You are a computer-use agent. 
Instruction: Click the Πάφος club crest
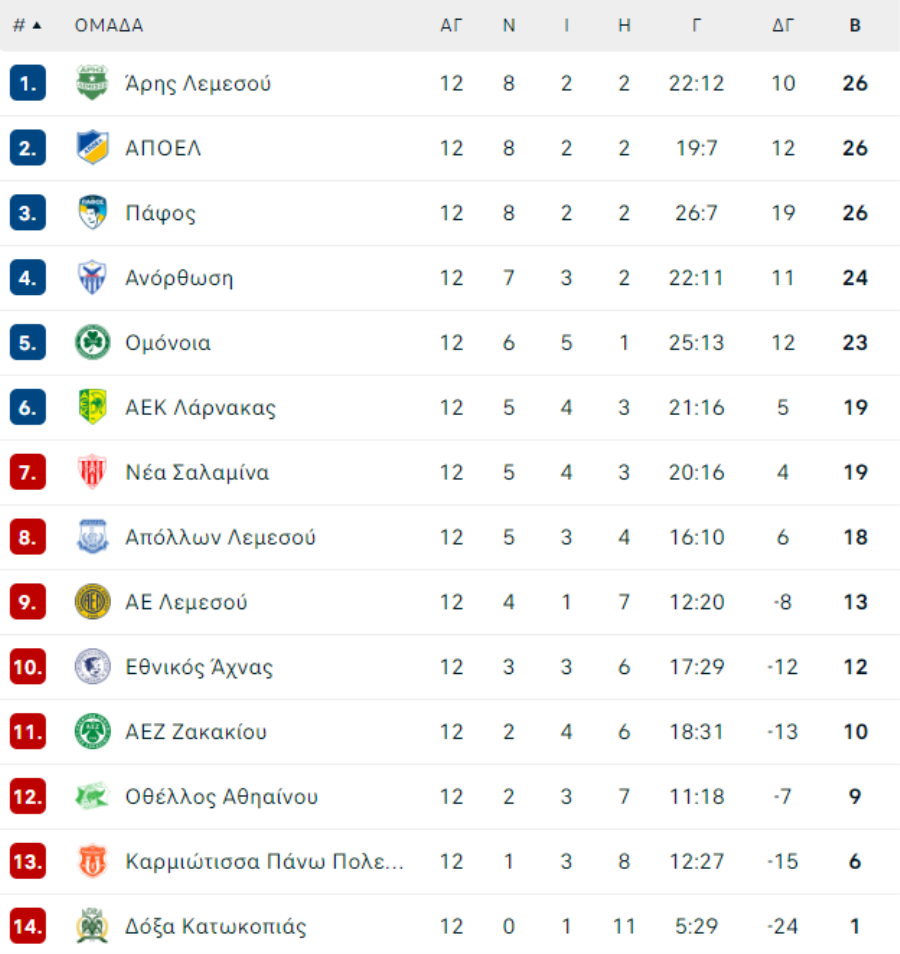[x=92, y=212]
